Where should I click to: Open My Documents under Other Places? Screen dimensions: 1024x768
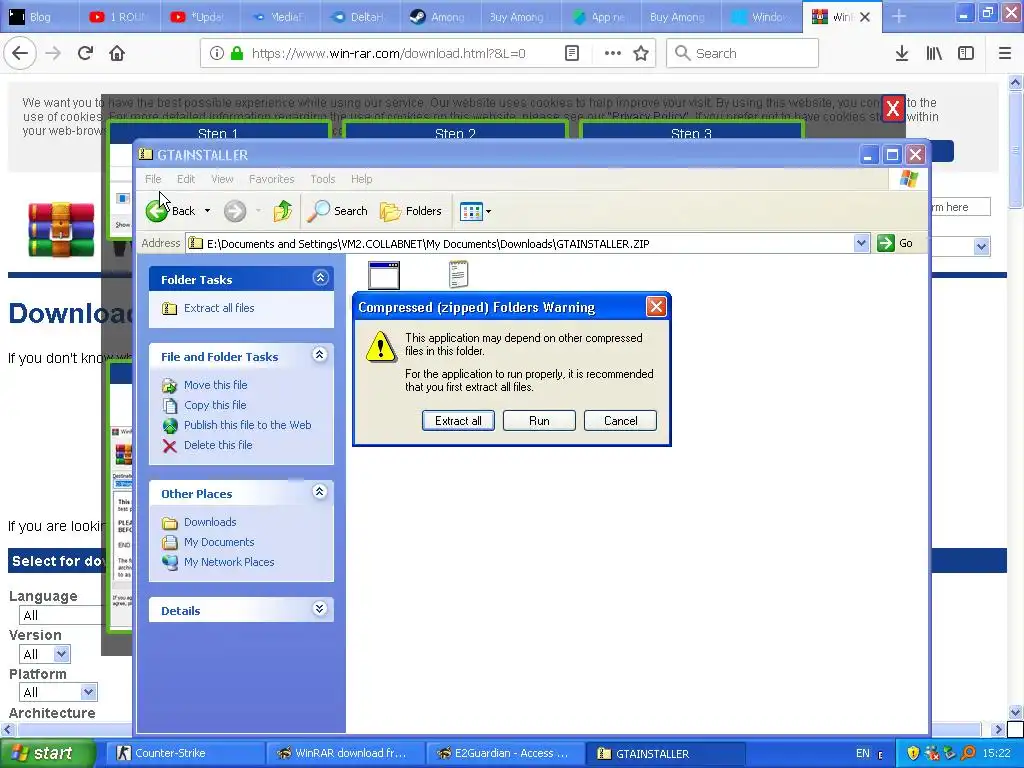pyautogui.click(x=219, y=542)
